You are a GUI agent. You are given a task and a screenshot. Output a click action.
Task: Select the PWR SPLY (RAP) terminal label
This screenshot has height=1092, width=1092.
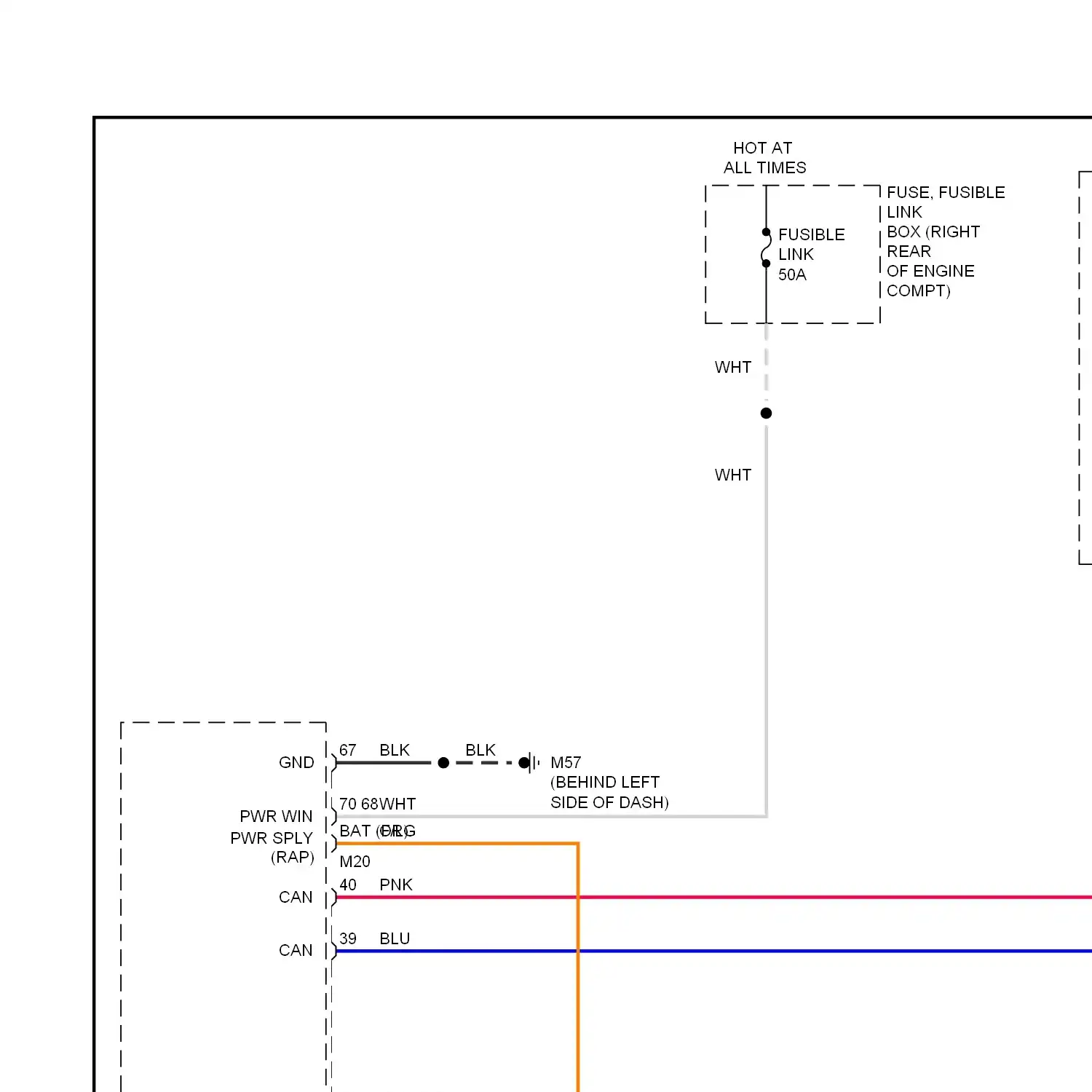272,847
